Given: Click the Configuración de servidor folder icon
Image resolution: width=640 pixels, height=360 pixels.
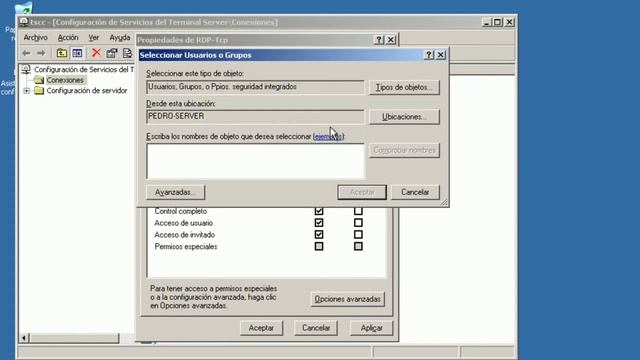Looking at the screenshot, I should 39,91.
